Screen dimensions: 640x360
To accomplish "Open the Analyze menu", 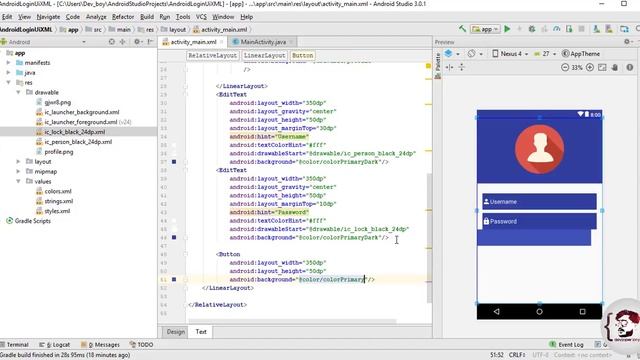I will pyautogui.click(x=96, y=17).
